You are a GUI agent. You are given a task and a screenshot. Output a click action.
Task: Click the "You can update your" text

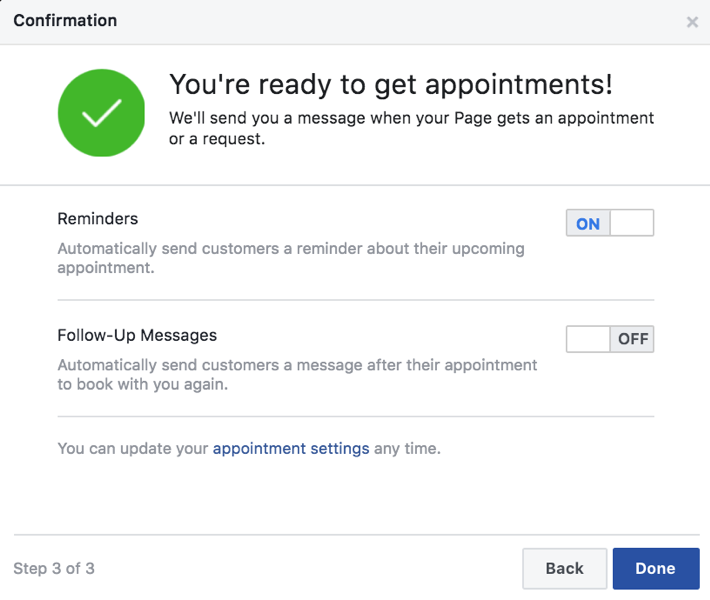coord(134,449)
